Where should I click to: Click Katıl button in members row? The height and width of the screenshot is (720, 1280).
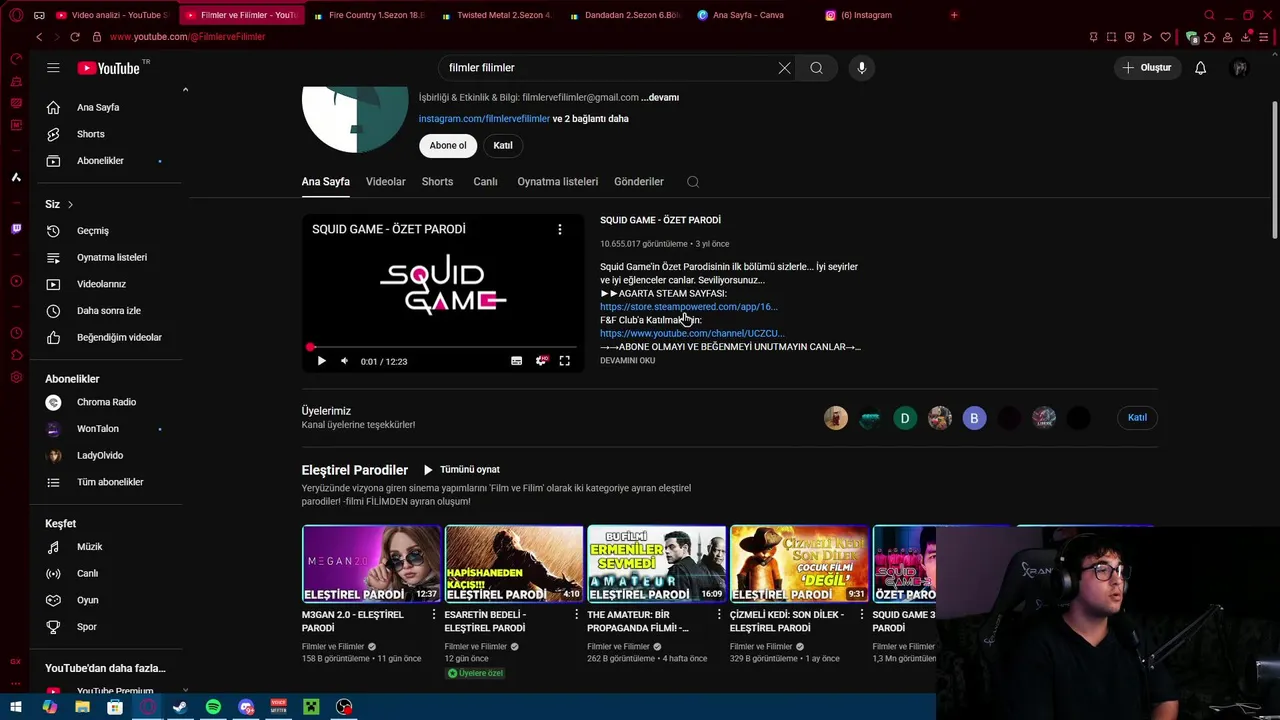click(x=1137, y=418)
